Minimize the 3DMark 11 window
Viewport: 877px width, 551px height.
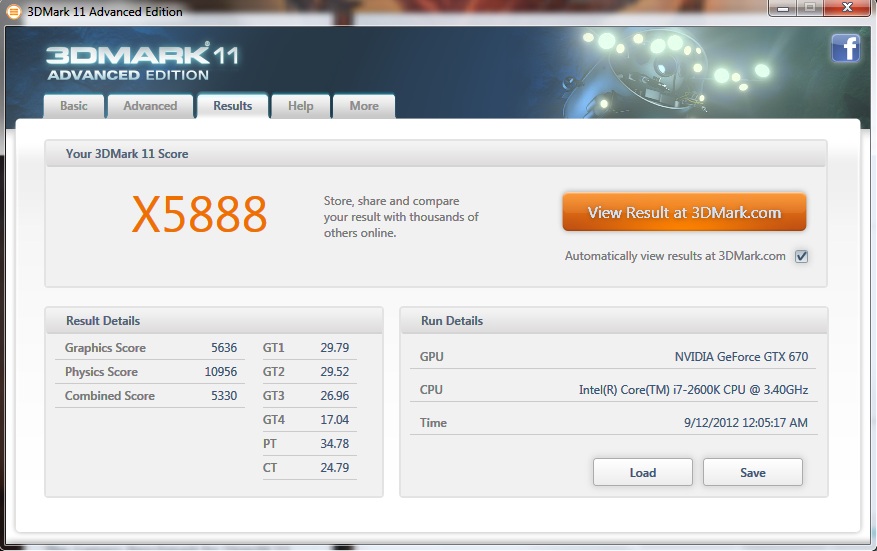point(782,8)
